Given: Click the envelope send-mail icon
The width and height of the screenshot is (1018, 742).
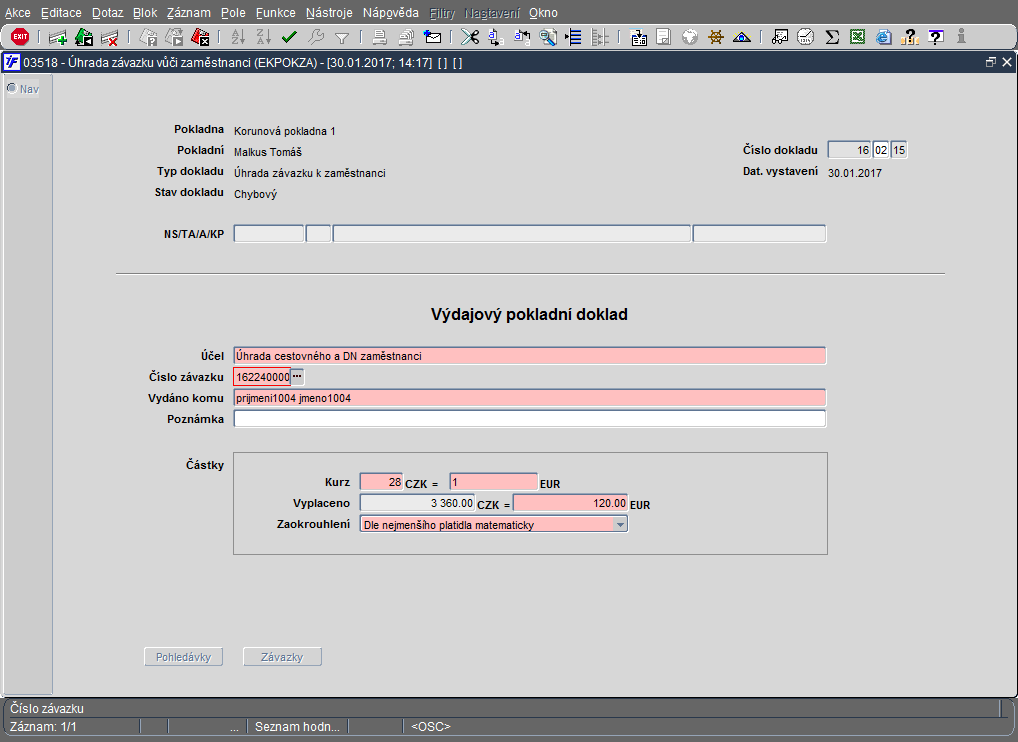Looking at the screenshot, I should (432, 37).
